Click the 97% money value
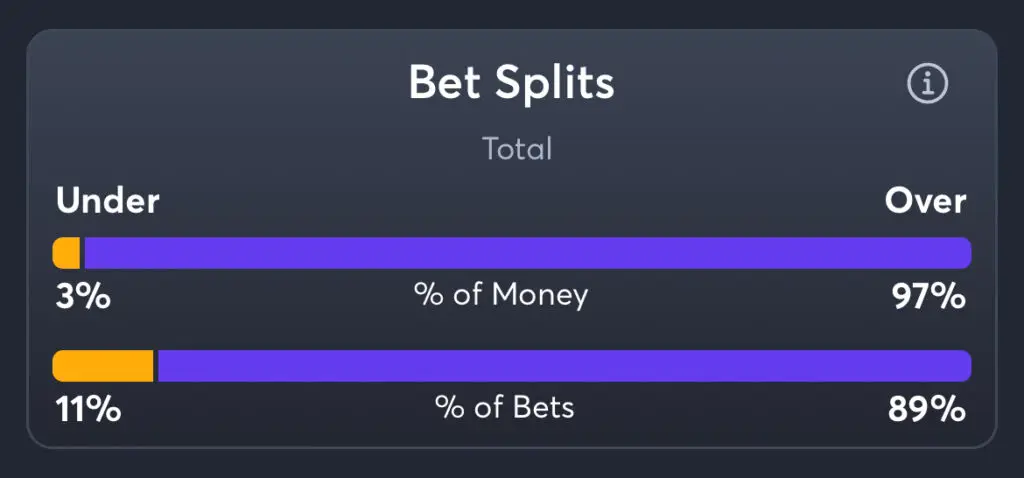Screen dimensions: 1024x478 pyautogui.click(x=929, y=297)
